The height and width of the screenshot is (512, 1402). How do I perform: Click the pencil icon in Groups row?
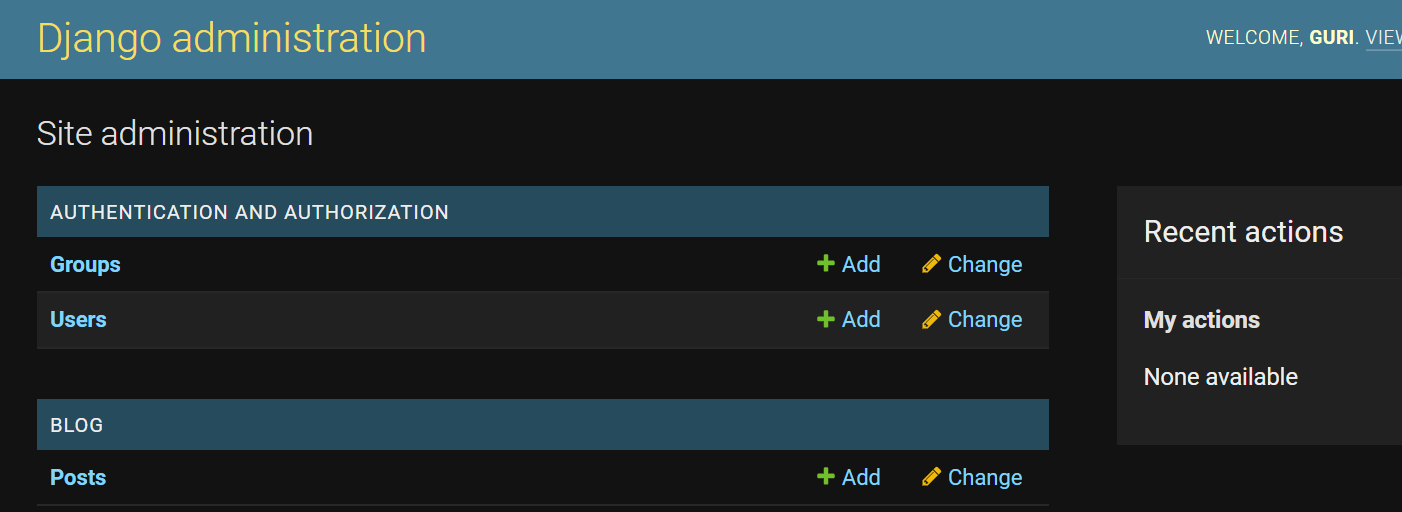point(931,264)
